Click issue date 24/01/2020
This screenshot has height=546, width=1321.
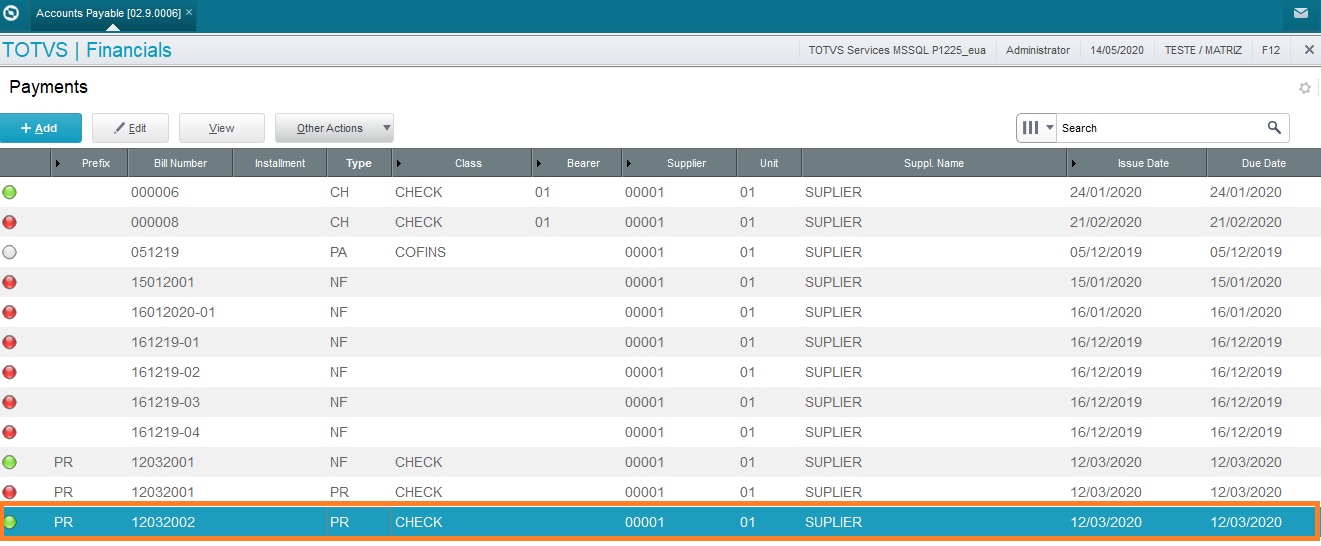click(1105, 192)
